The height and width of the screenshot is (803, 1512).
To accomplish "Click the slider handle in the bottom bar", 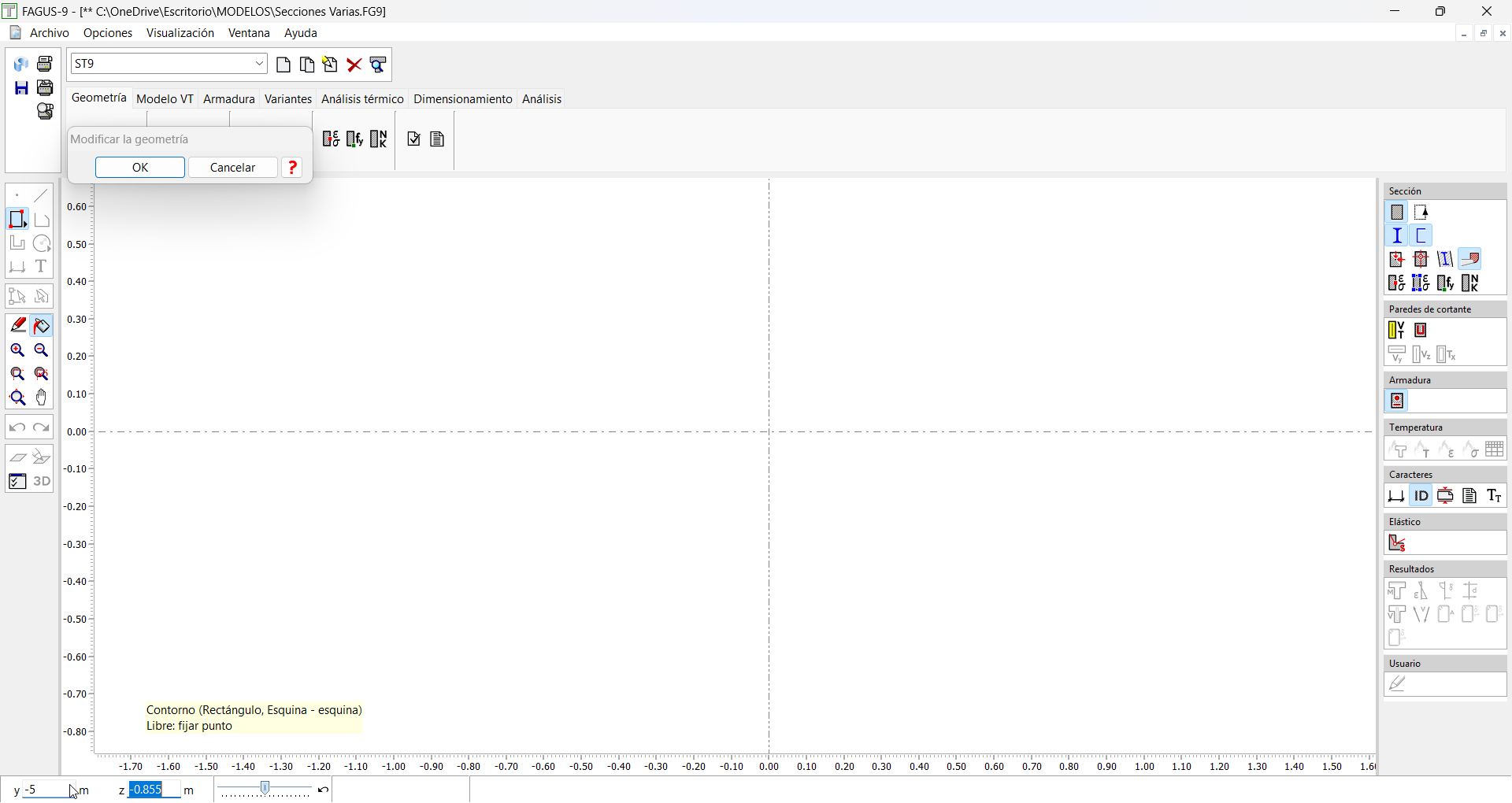I will tap(266, 789).
